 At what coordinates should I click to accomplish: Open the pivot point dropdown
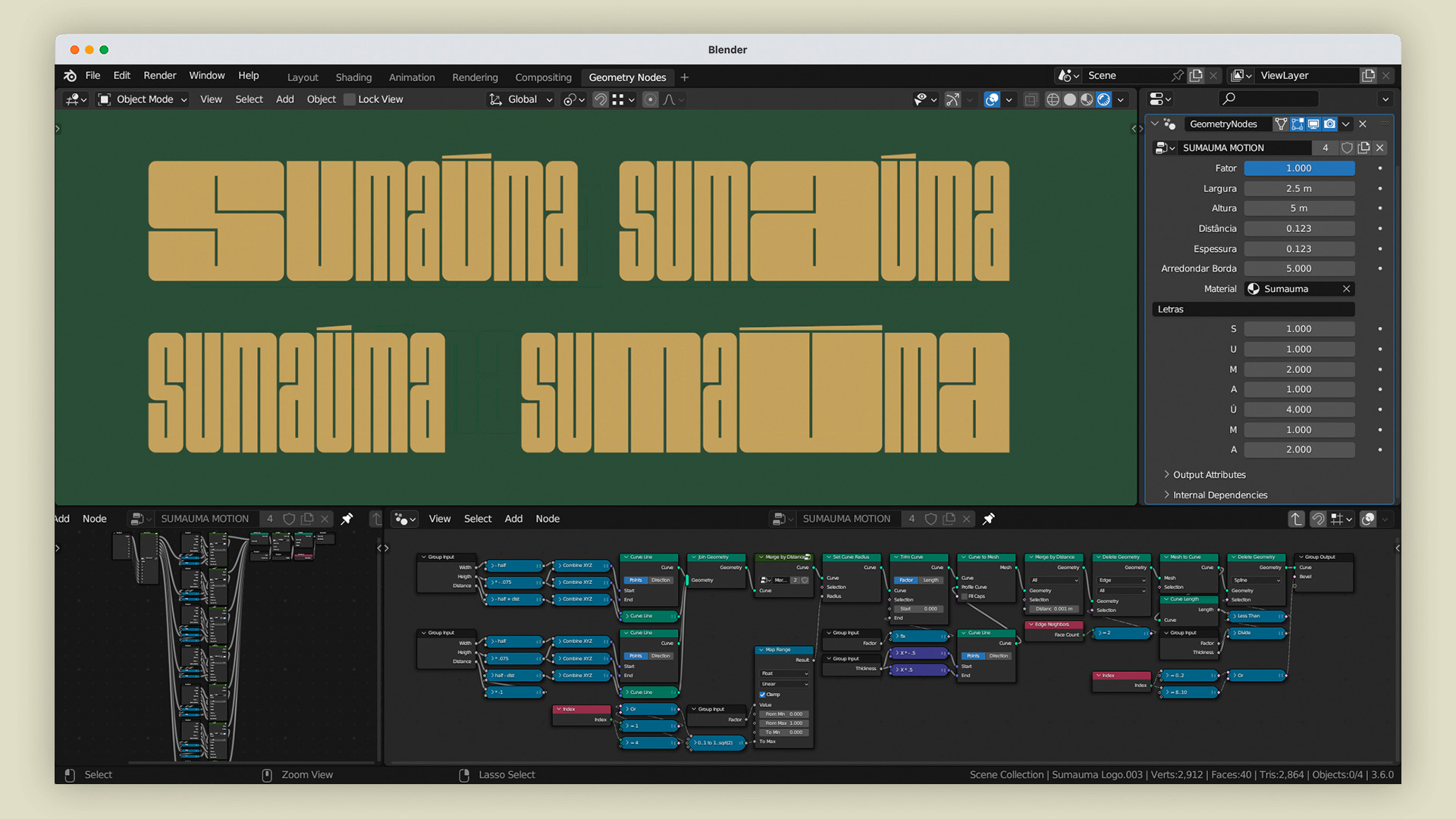(x=573, y=99)
